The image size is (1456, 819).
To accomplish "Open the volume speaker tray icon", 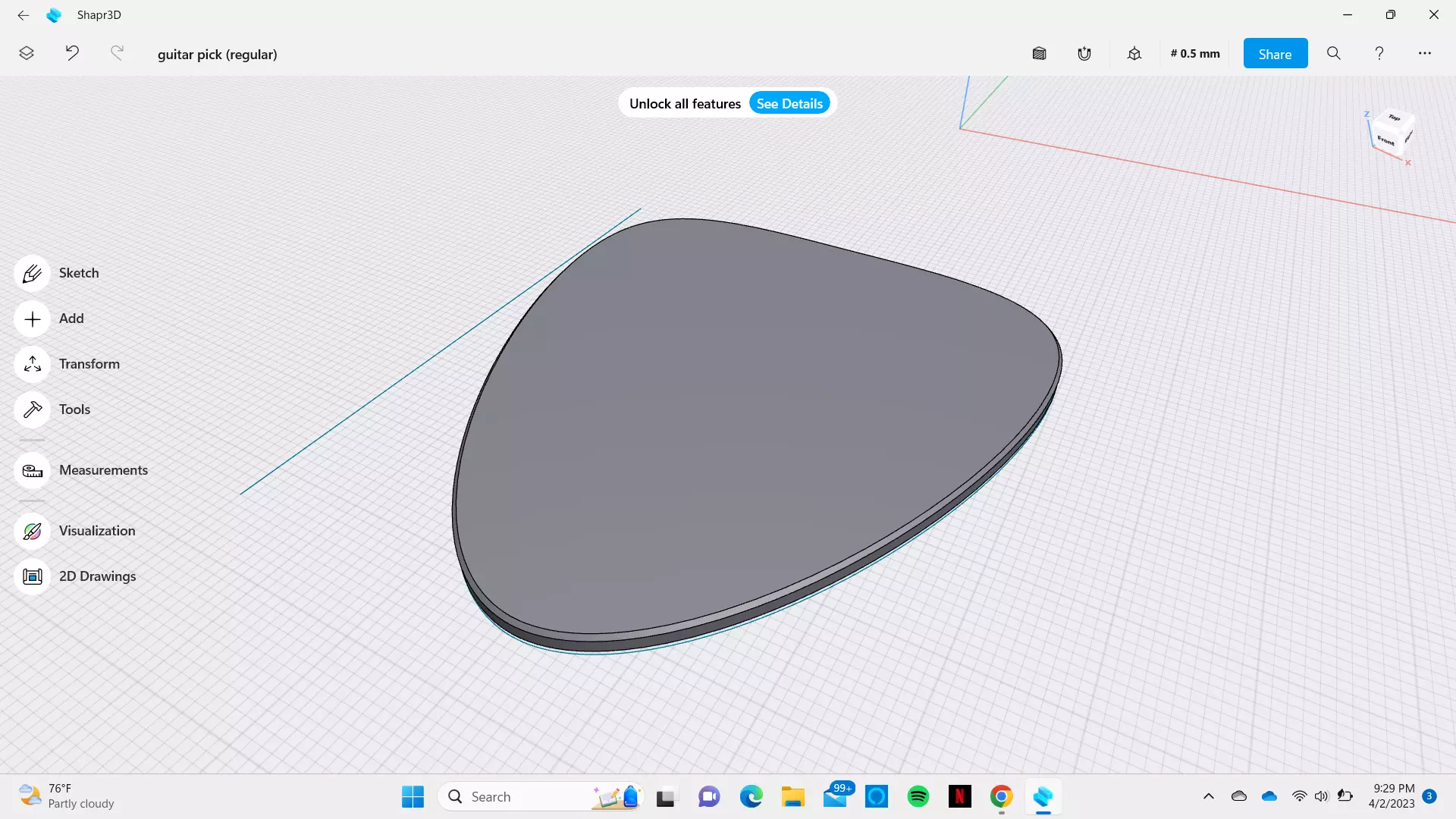I will [x=1321, y=796].
